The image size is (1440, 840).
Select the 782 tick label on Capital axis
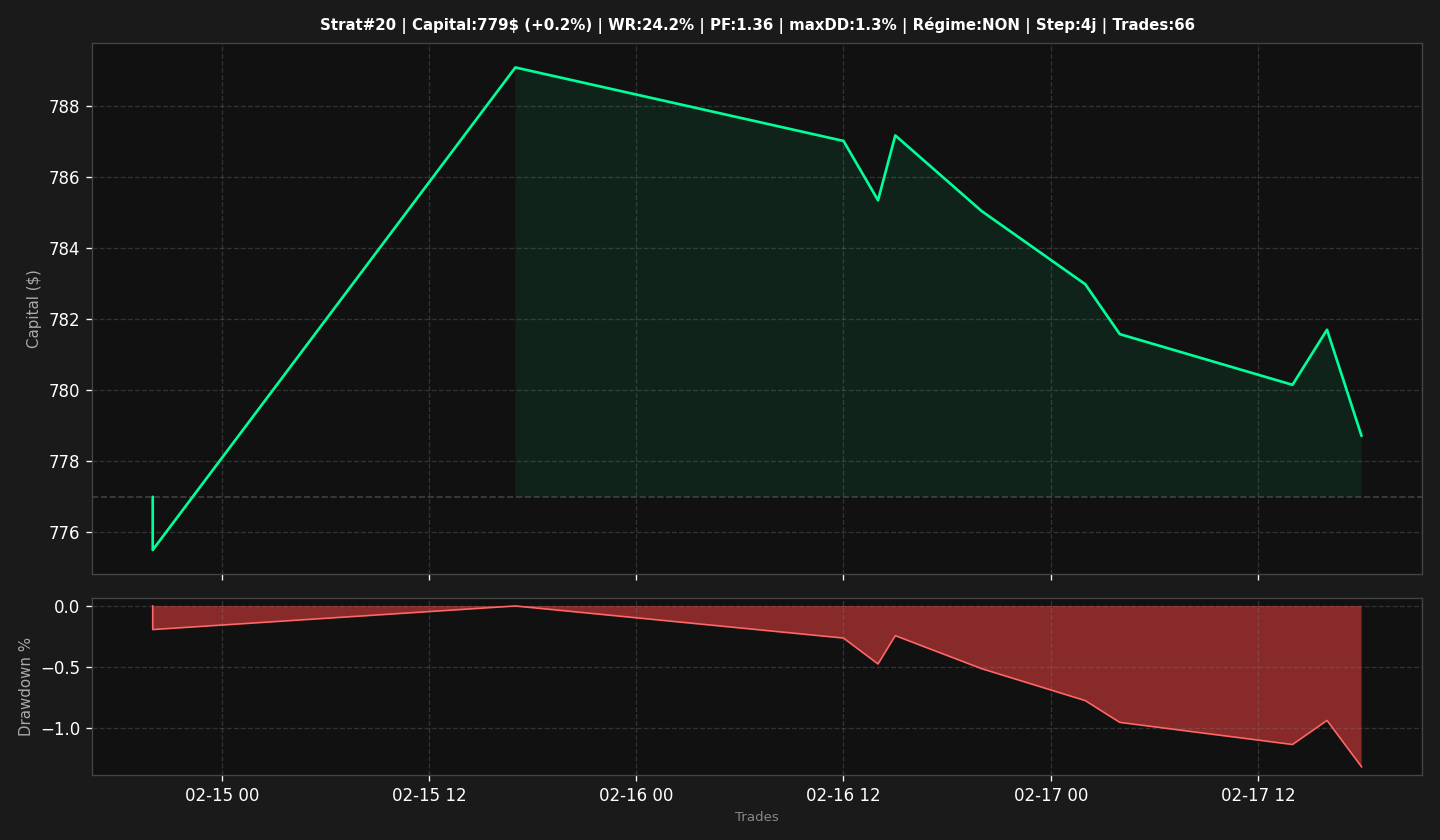coord(65,320)
